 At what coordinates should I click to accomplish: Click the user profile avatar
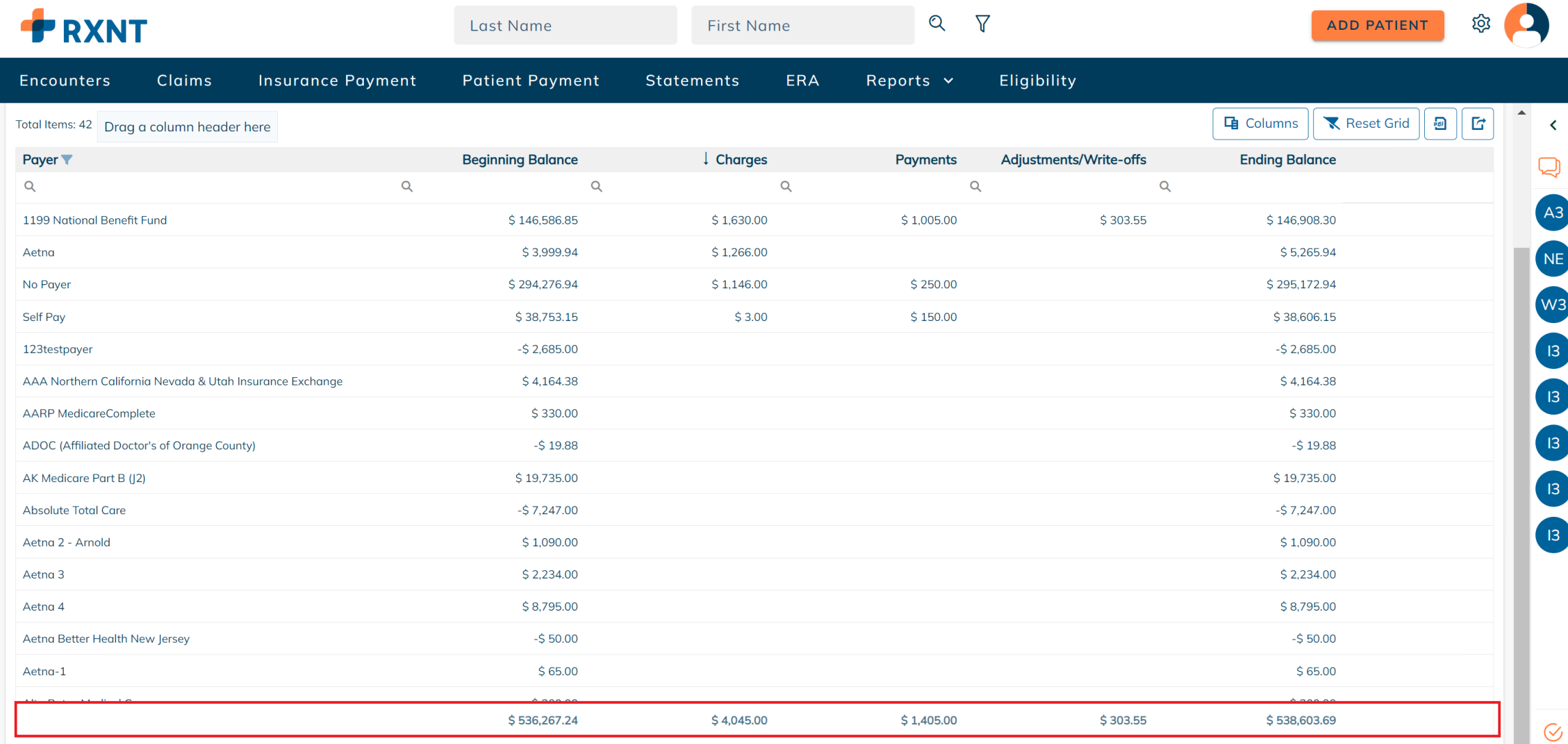tap(1526, 25)
